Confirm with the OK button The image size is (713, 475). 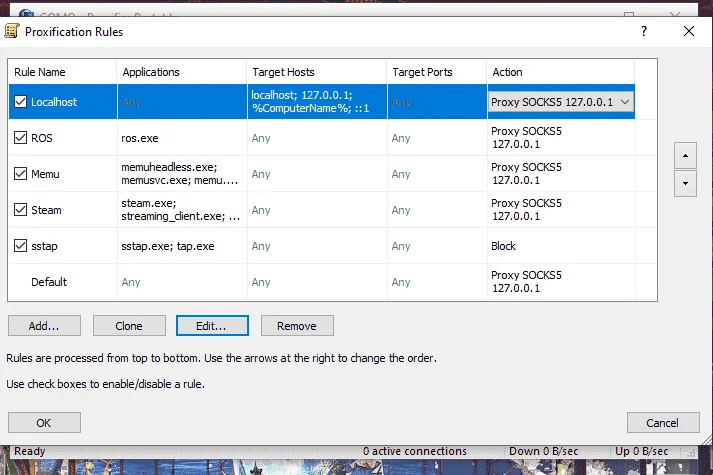click(x=44, y=423)
